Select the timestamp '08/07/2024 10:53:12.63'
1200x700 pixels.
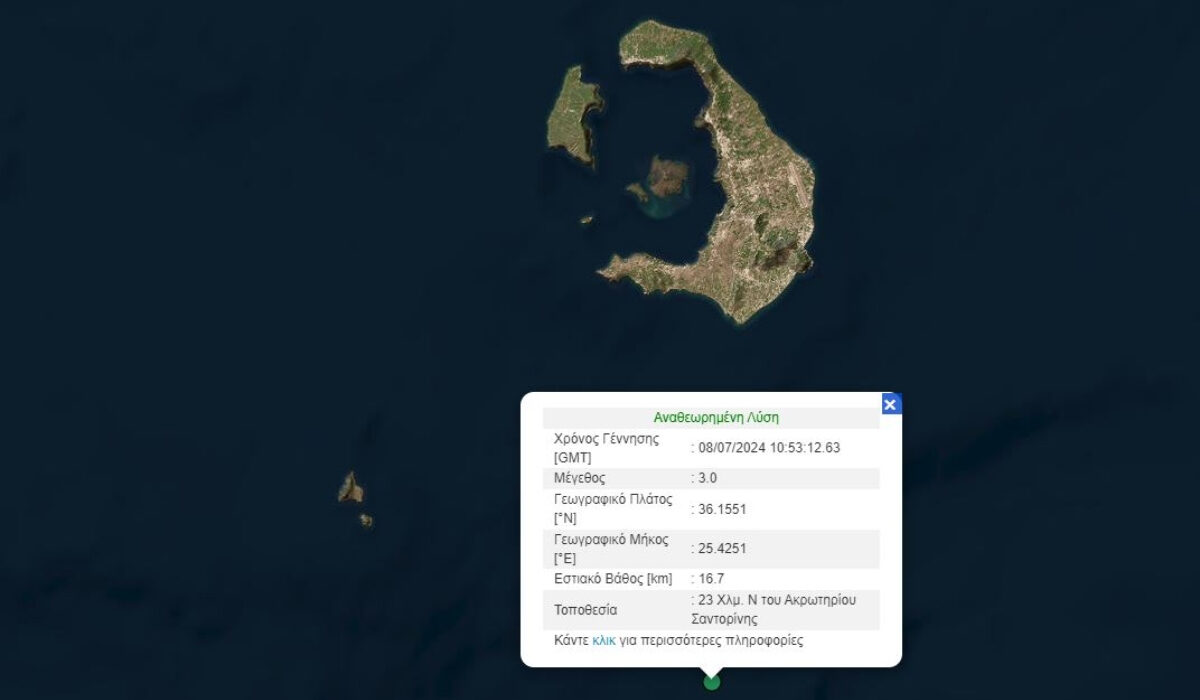(769, 448)
